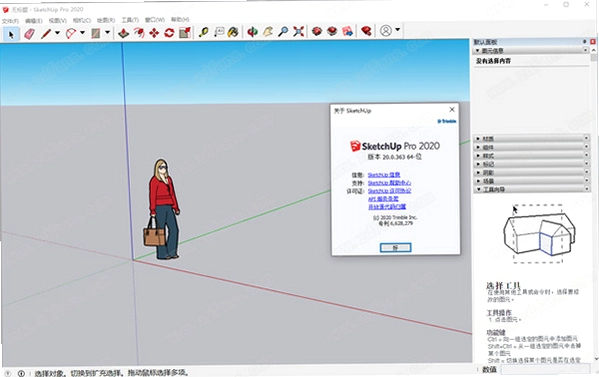Click the 数值 measurements input field
This screenshot has height=377, width=599.
[x=546, y=369]
